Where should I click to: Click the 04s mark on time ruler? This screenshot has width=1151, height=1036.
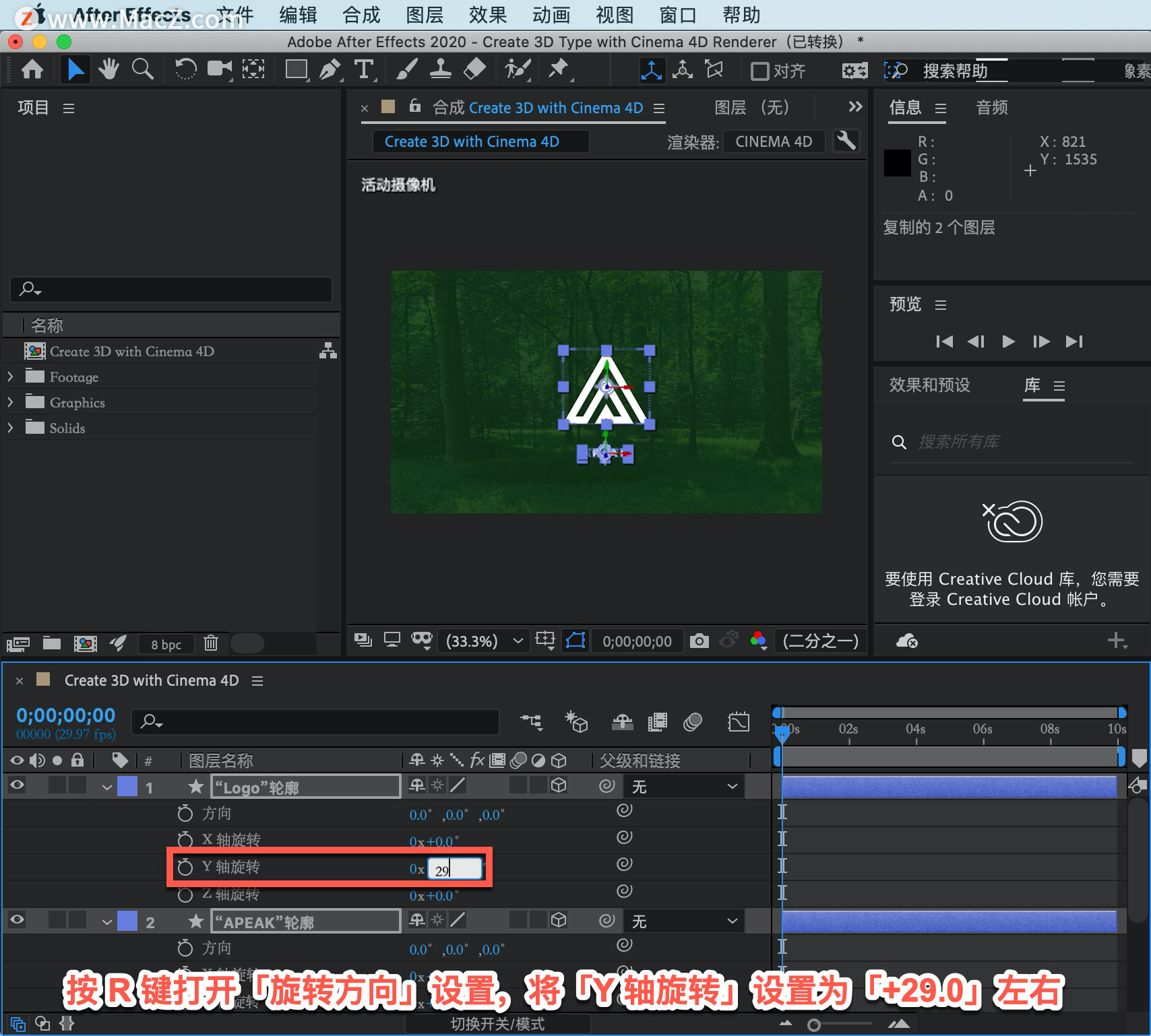[x=915, y=730]
